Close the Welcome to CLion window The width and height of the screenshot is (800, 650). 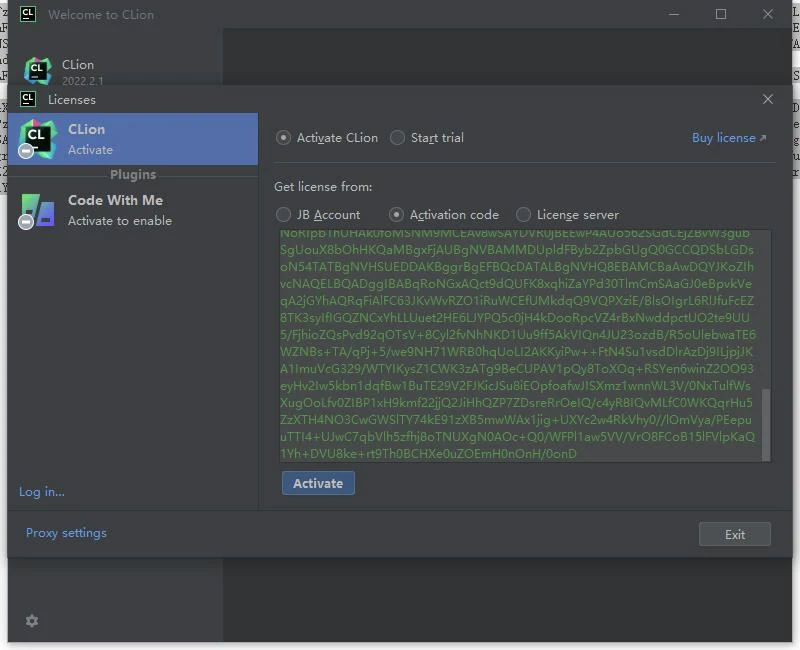(x=768, y=14)
